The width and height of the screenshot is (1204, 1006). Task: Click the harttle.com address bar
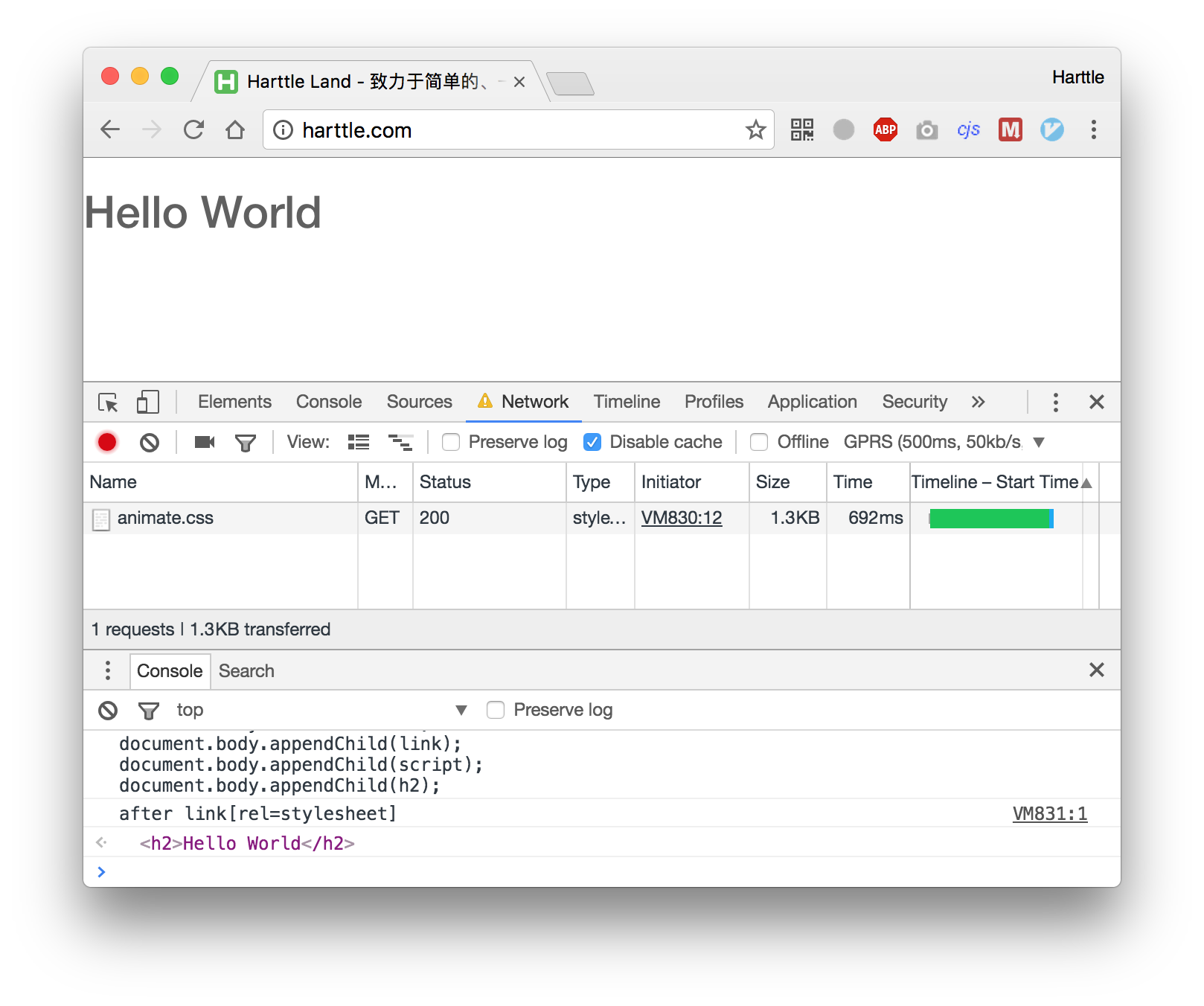[356, 130]
